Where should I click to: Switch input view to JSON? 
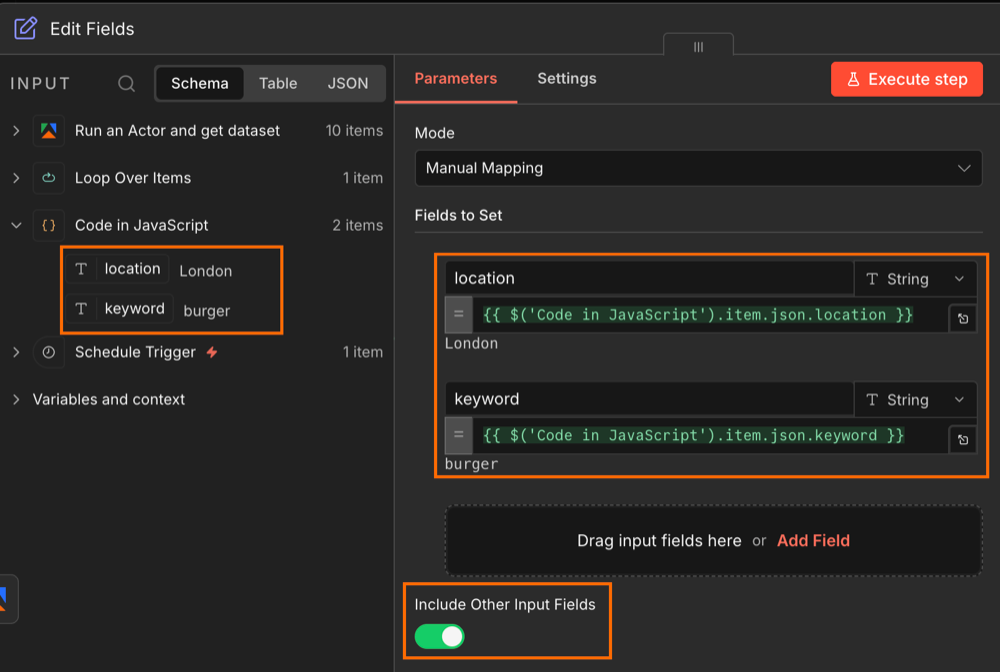(x=347, y=84)
